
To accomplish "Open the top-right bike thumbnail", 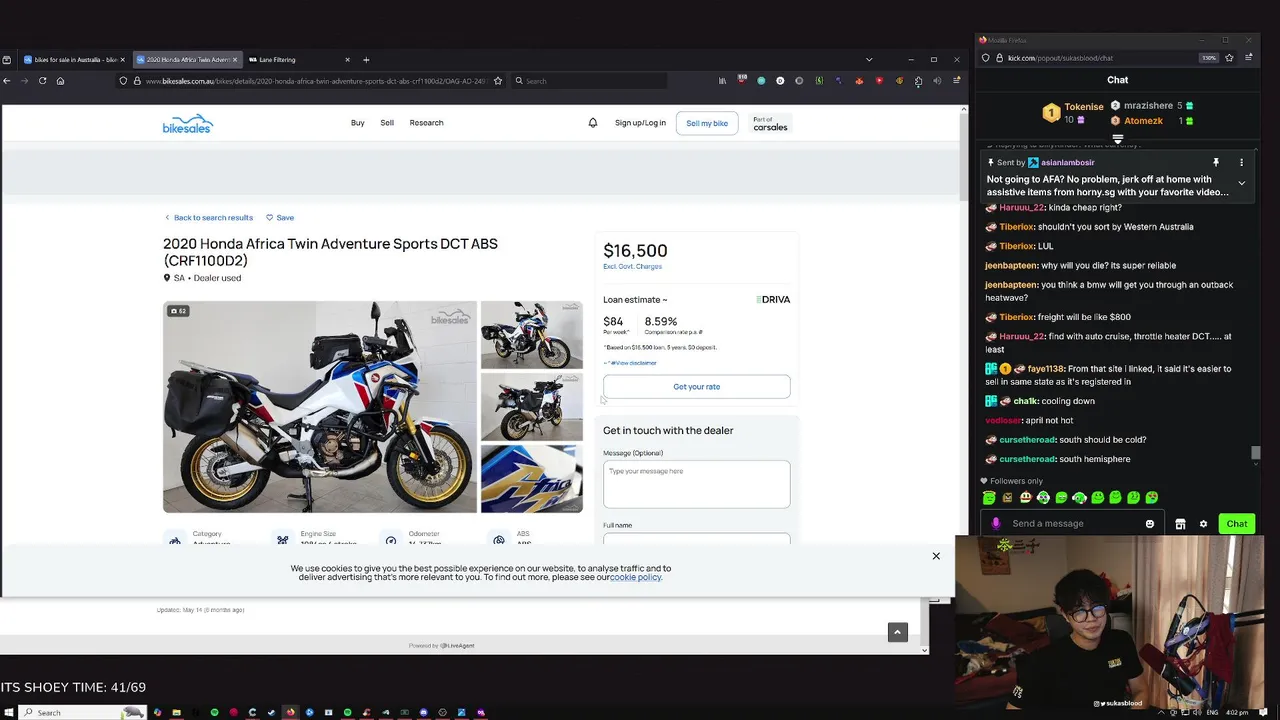I will click(532, 336).
